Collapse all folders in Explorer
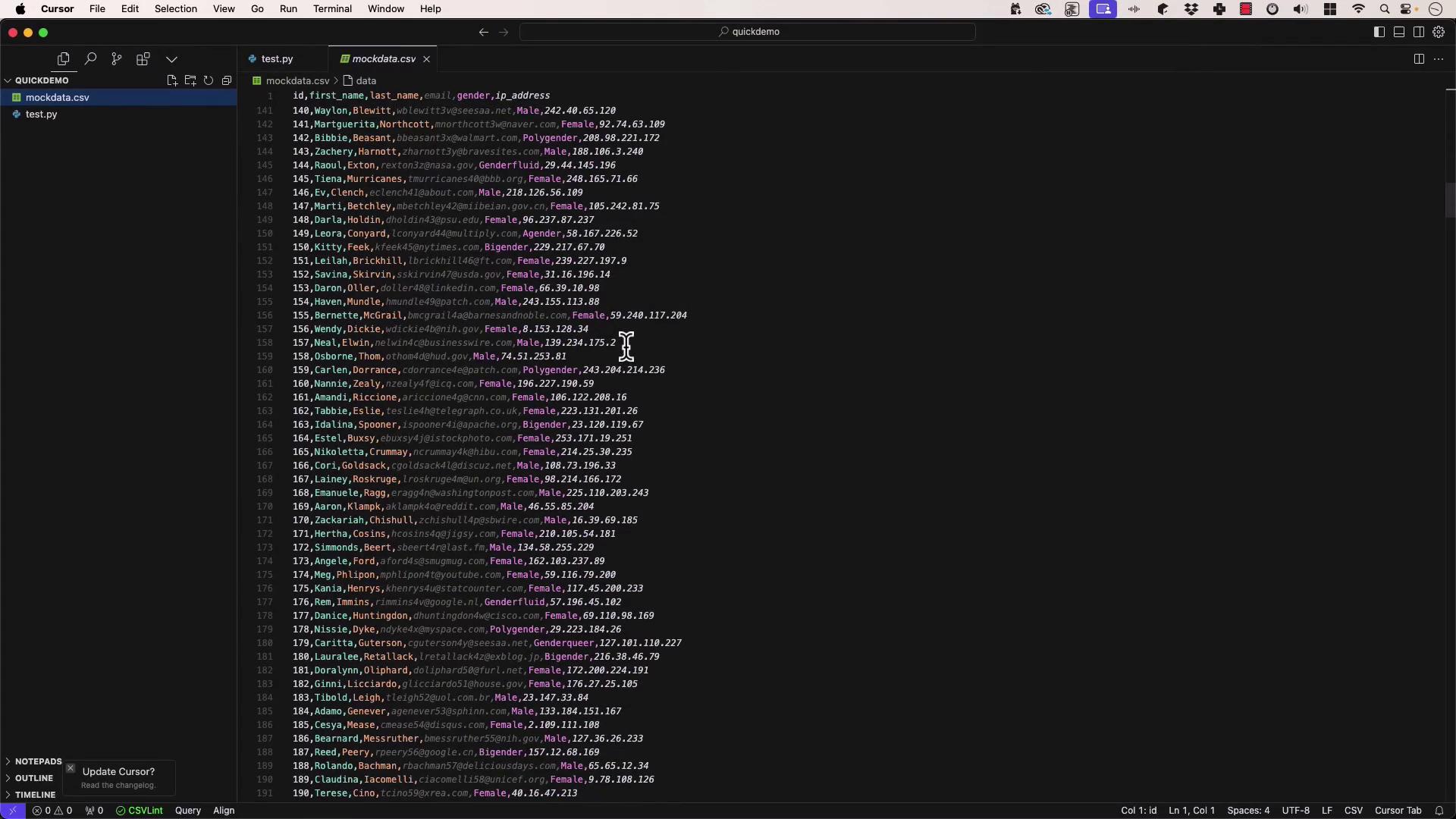Viewport: 1456px width, 819px height. 227,80
